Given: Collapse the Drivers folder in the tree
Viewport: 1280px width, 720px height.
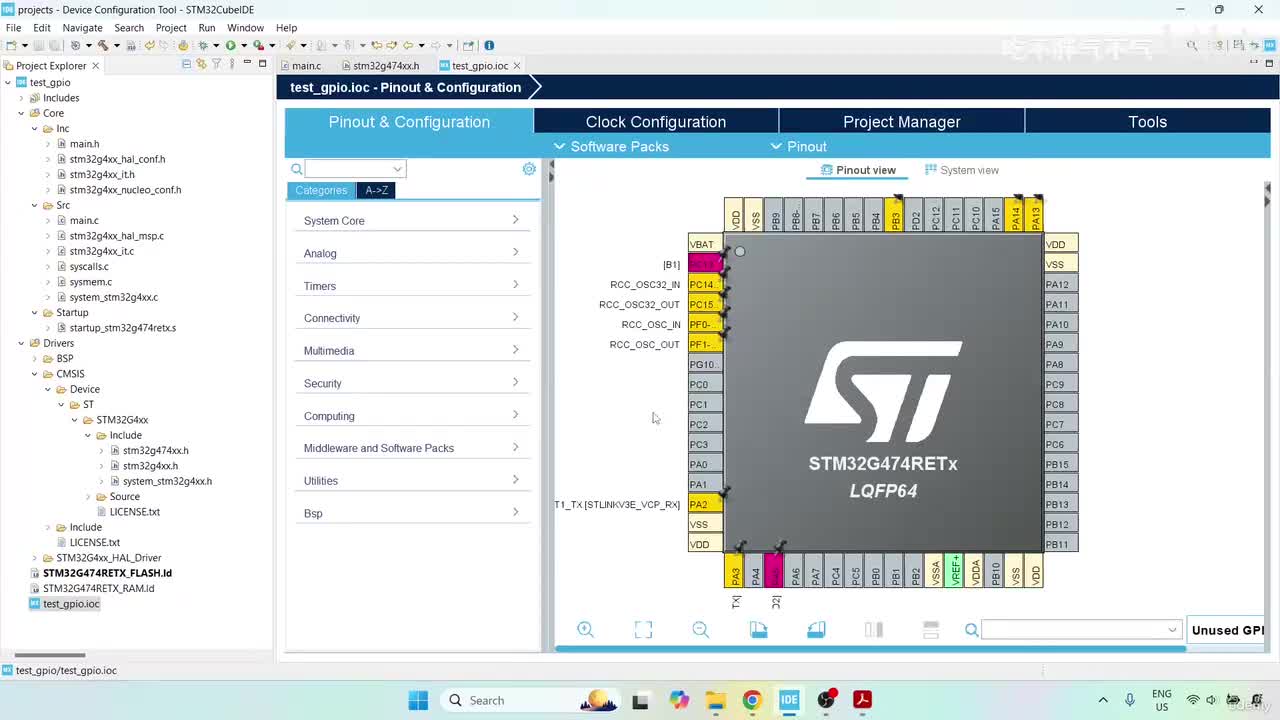Looking at the screenshot, I should tap(22, 343).
